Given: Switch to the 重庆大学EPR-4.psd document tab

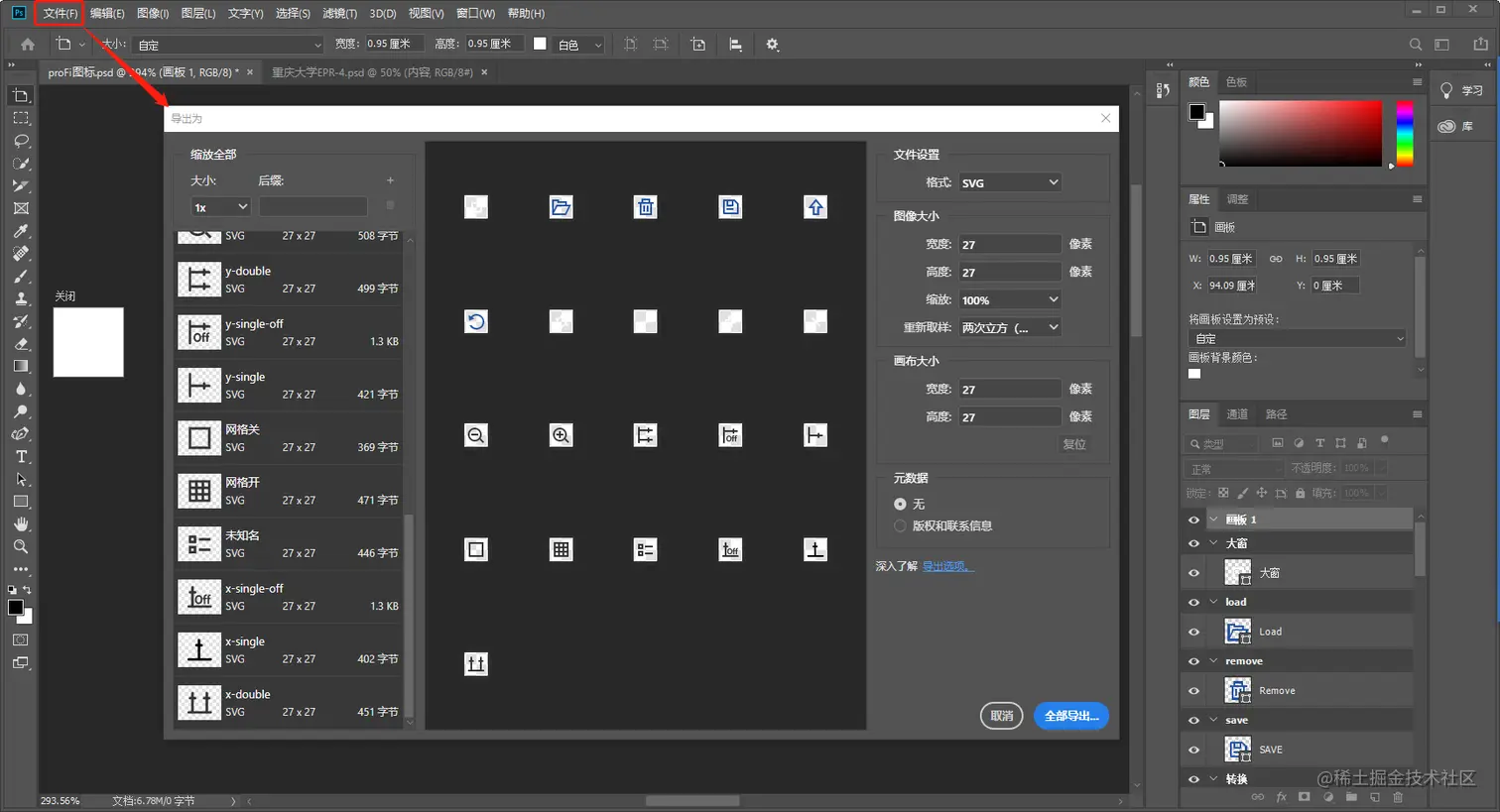Looking at the screenshot, I should tap(372, 72).
